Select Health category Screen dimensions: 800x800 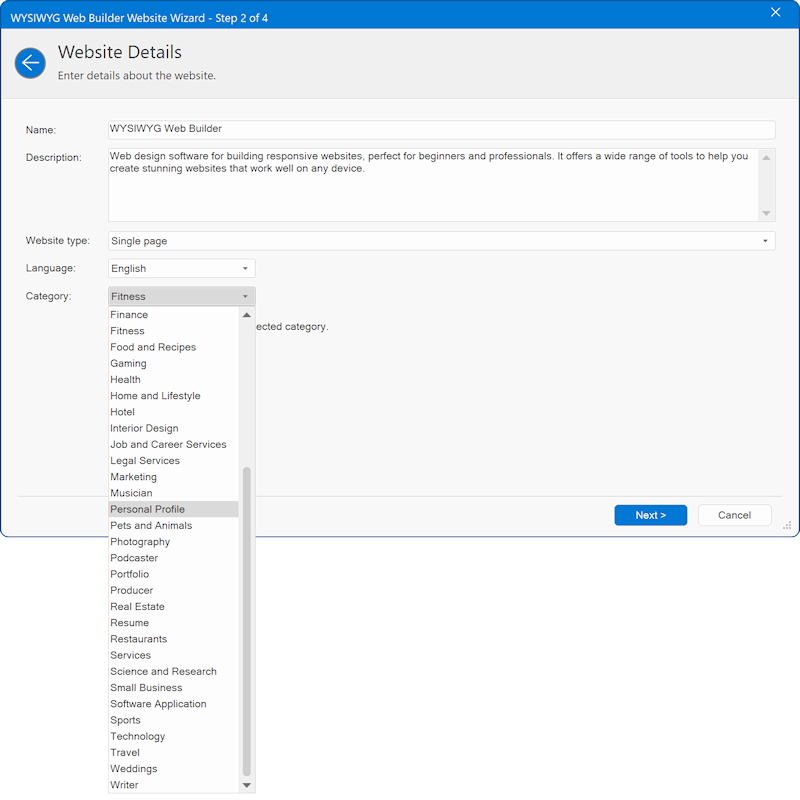pos(173,380)
